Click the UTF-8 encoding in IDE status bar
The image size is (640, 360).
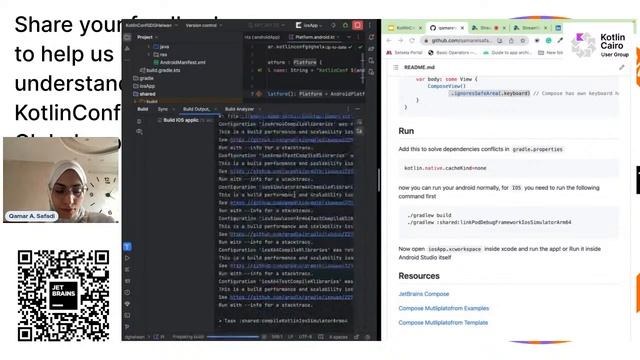tap(305, 337)
